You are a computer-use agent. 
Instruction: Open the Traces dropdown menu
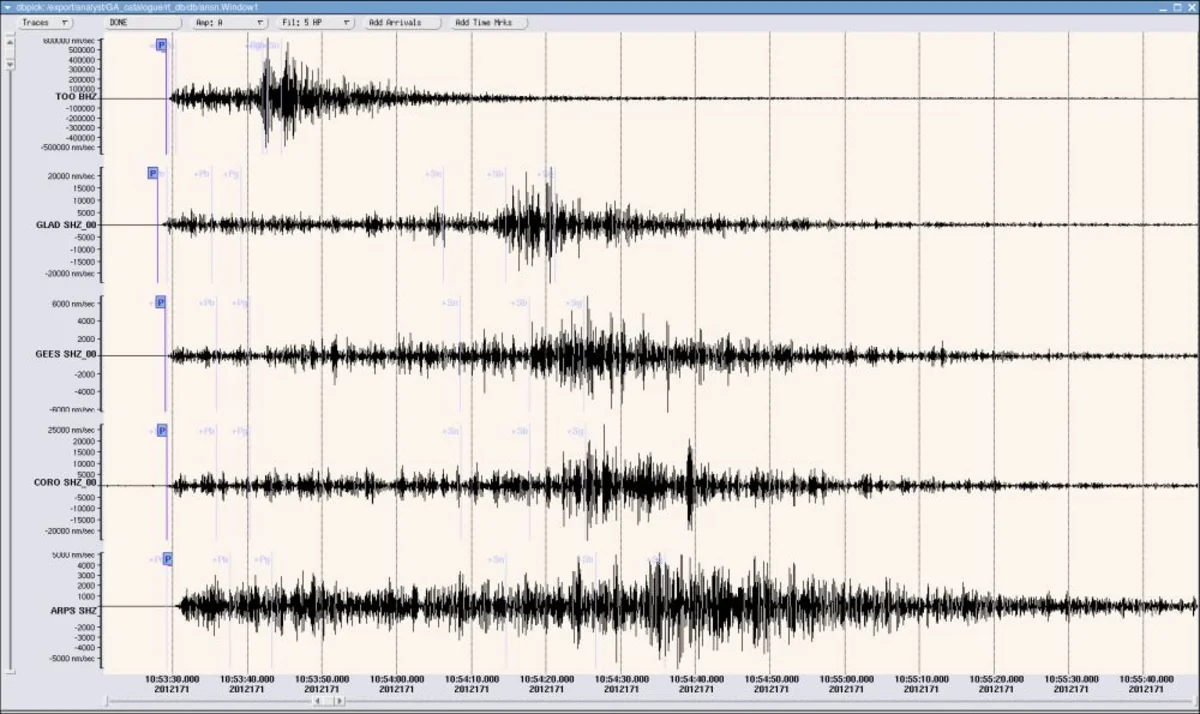(x=45, y=22)
